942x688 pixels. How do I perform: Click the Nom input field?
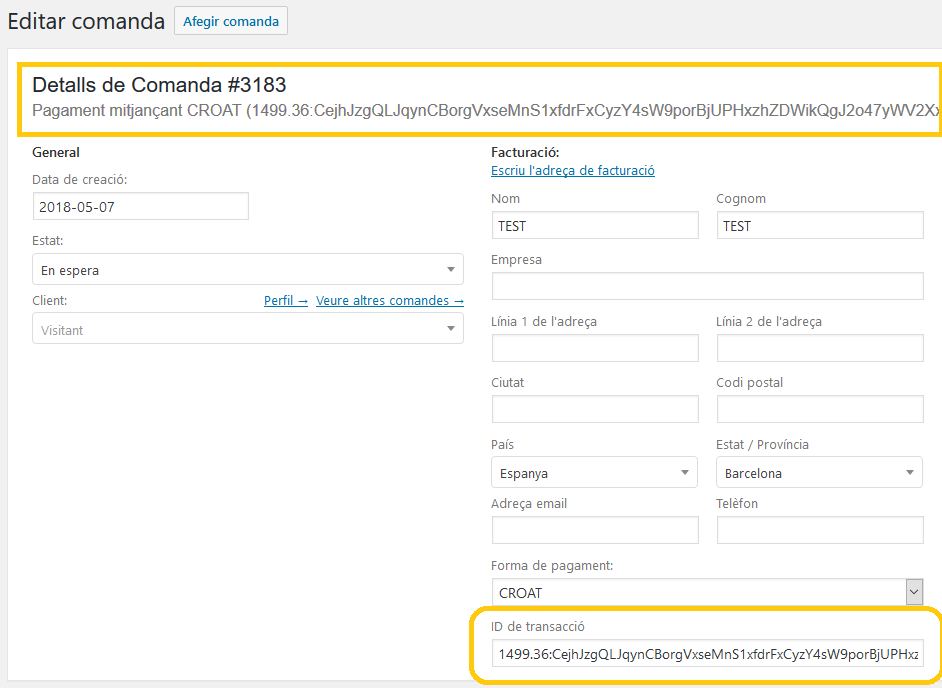click(x=595, y=225)
